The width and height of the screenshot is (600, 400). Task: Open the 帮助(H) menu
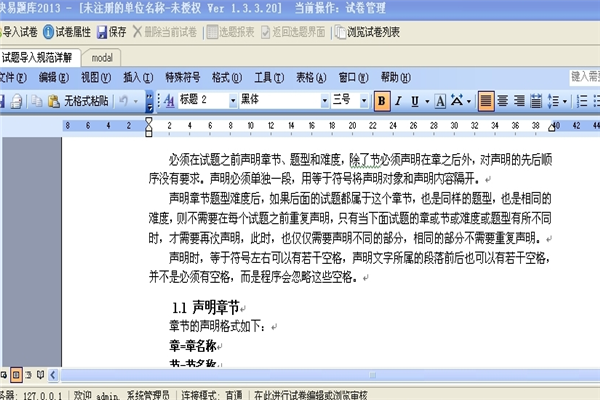pos(396,78)
